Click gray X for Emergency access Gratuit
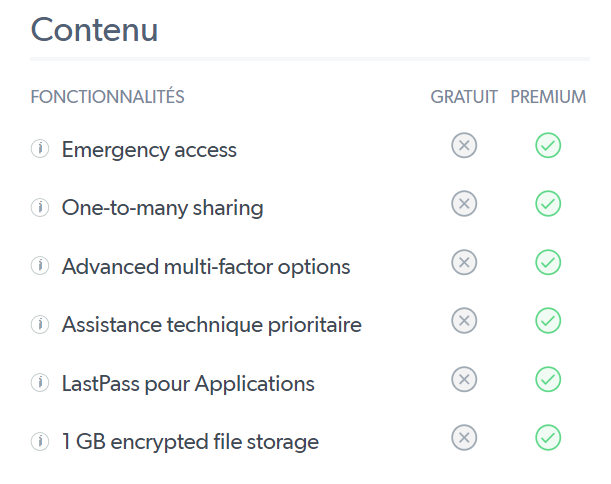This screenshot has height=484, width=611. coord(464,146)
